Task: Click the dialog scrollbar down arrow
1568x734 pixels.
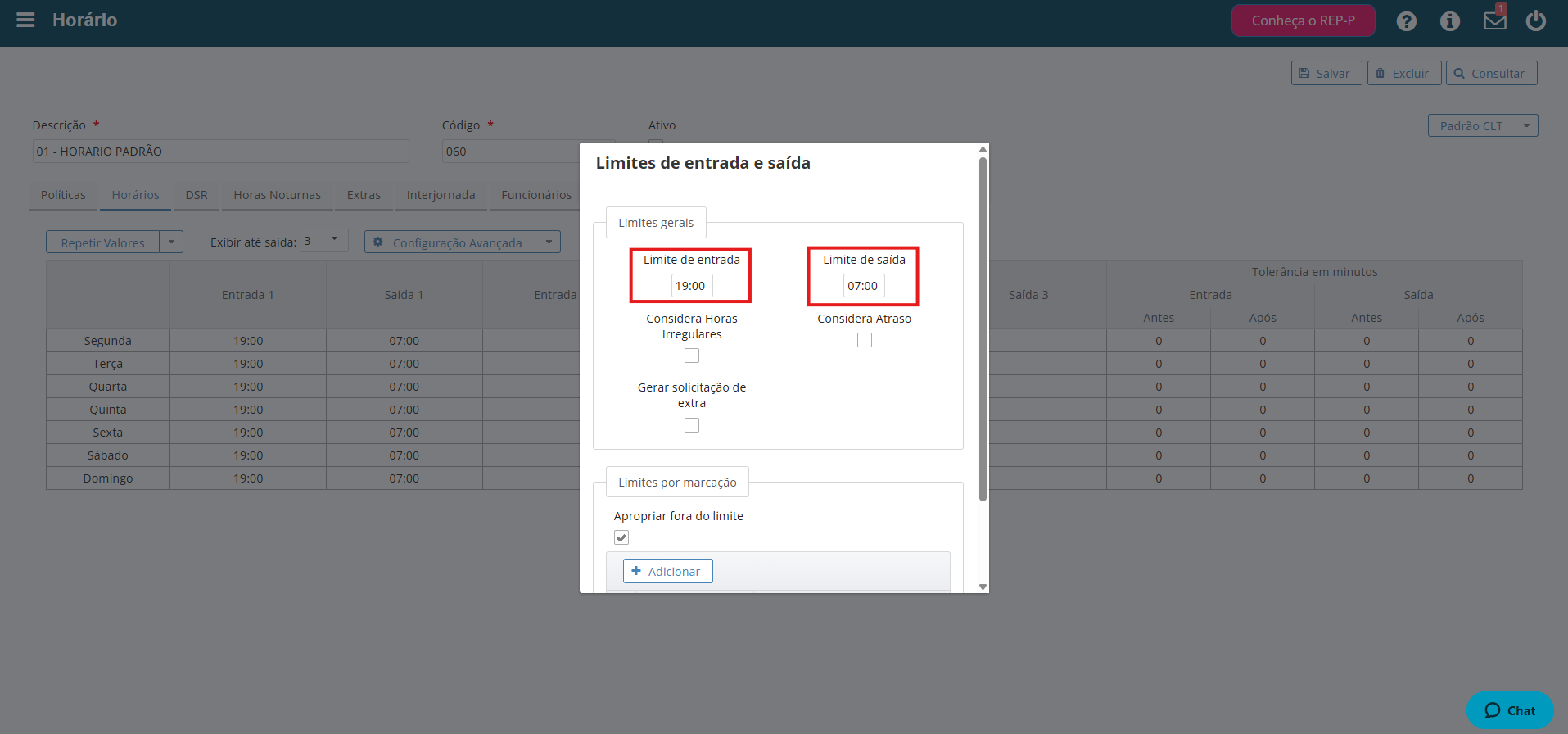Action: pyautogui.click(x=983, y=587)
